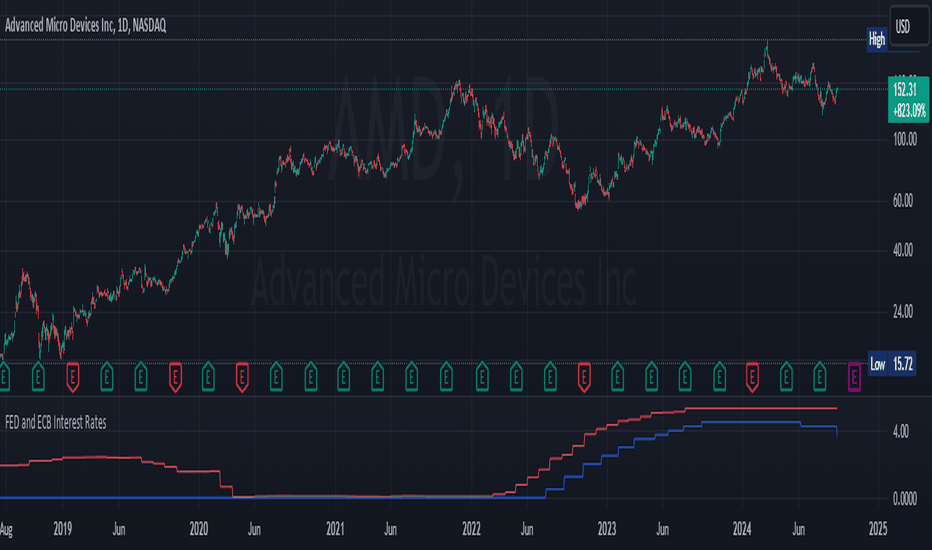Image resolution: width=932 pixels, height=550 pixels.
Task: Open the red earnings marker for late 2022
Action: click(x=584, y=376)
